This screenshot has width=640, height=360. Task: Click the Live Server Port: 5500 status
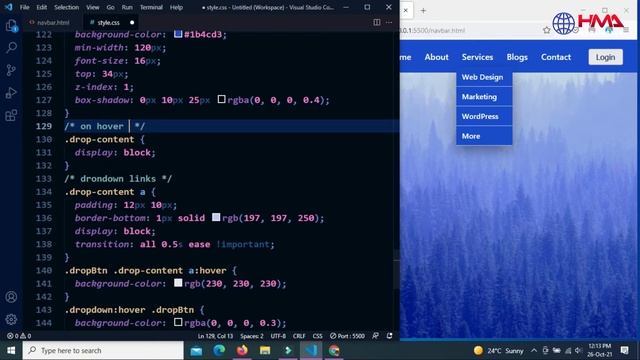pyautogui.click(x=347, y=336)
